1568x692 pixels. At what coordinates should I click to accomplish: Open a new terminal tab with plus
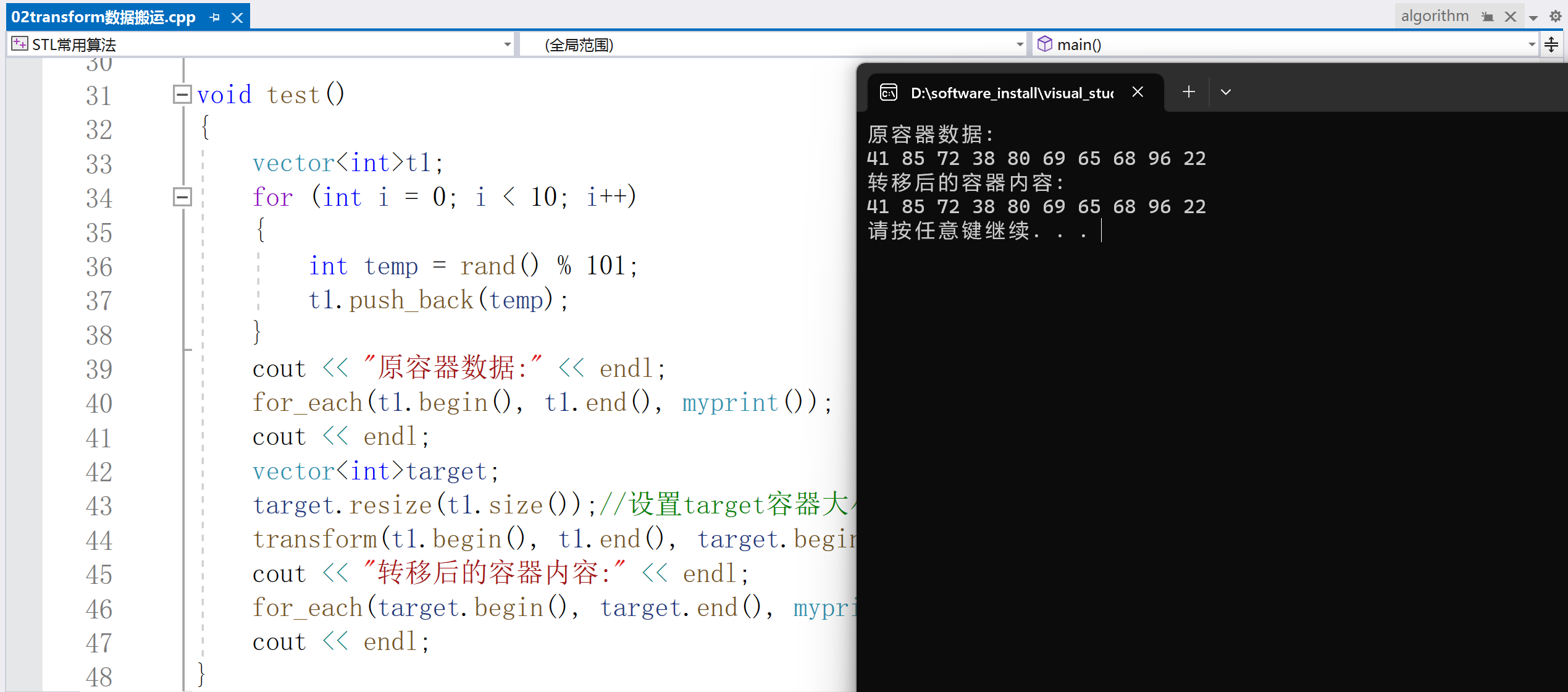click(x=1189, y=92)
